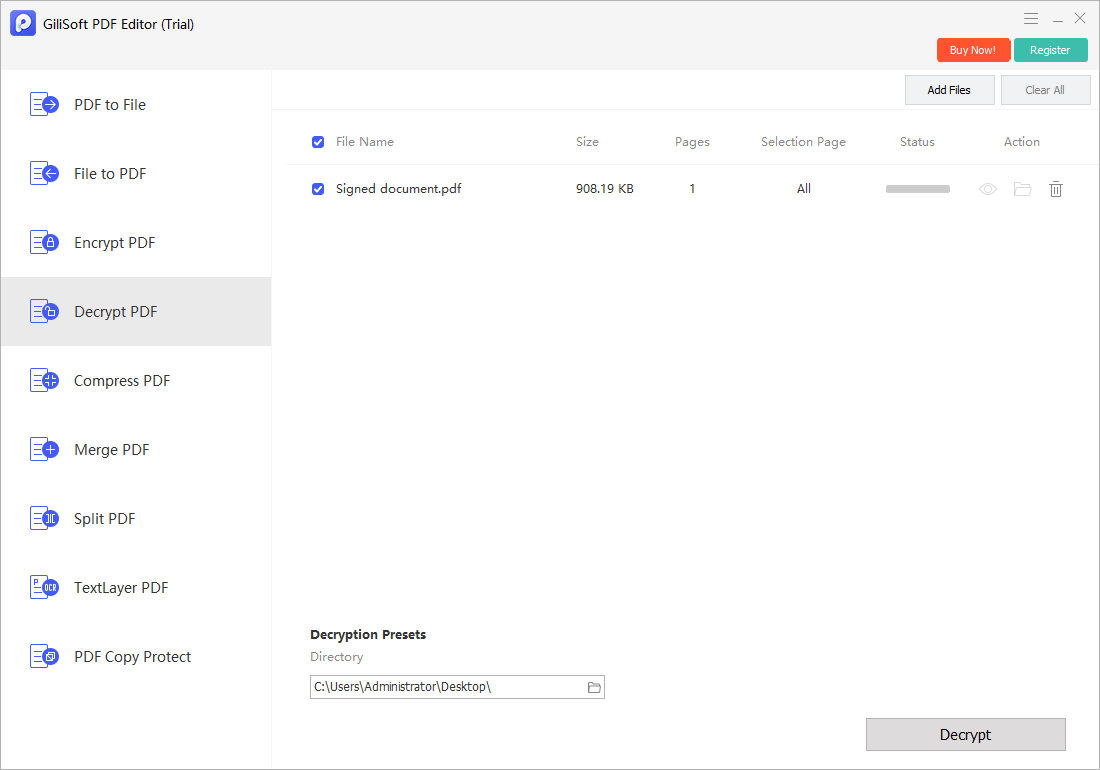Select Decrypt PDF label in the sidebar

[116, 311]
